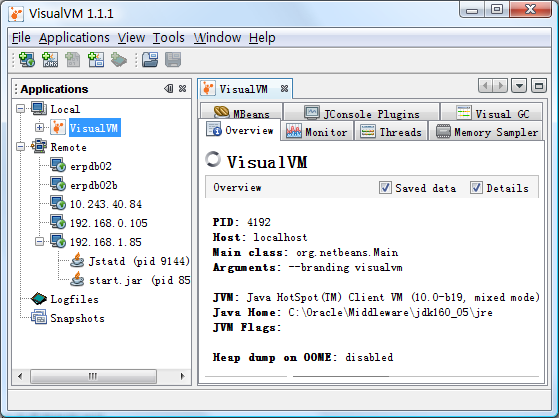
Task: Click the Add Application Snapshot toolbar icon
Action: [x=96, y=60]
